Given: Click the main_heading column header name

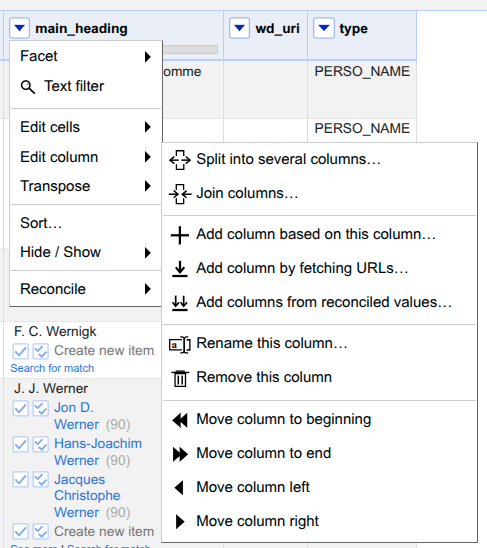Looking at the screenshot, I should pyautogui.click(x=81, y=28).
